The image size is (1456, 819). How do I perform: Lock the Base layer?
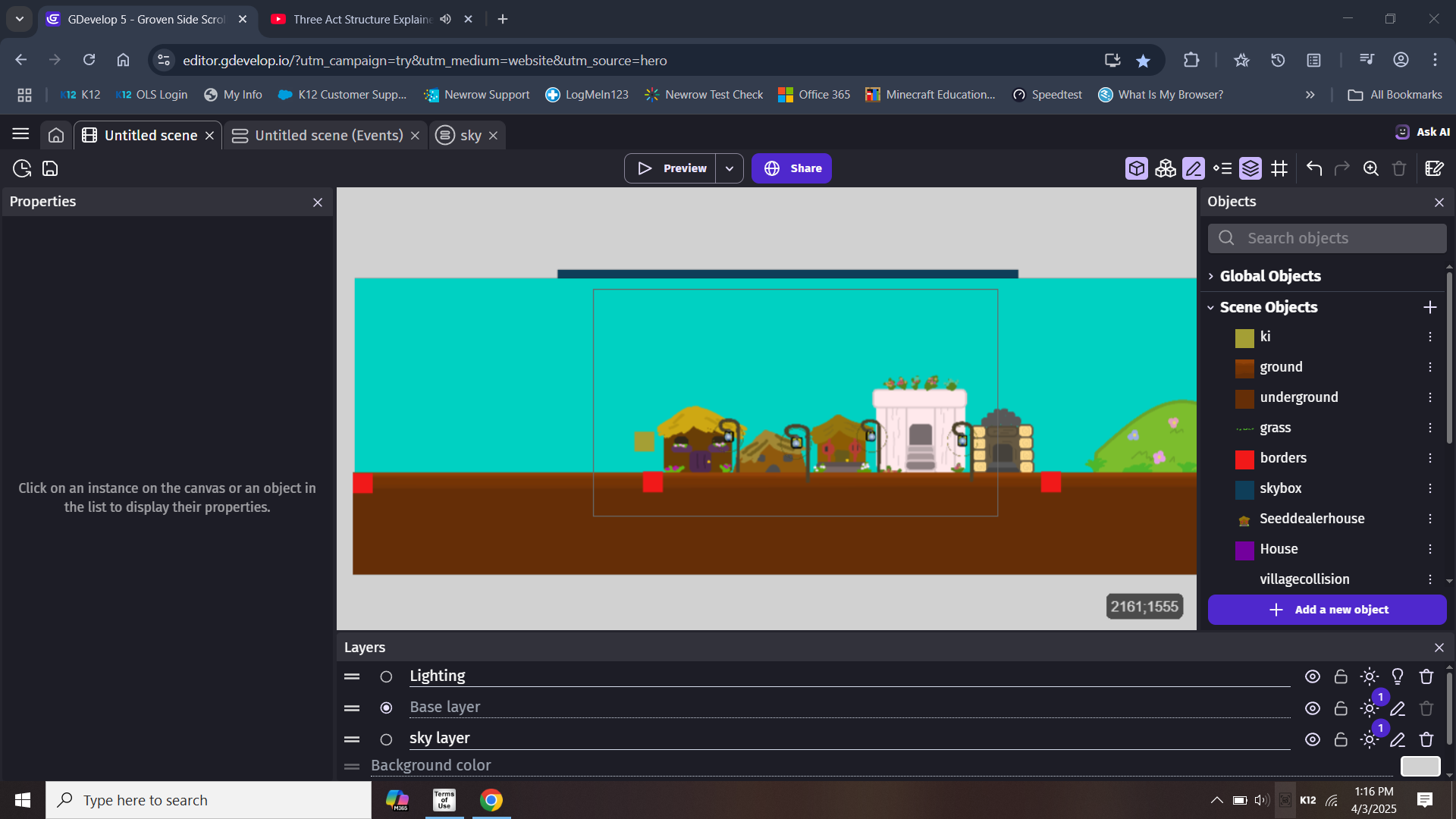[x=1339, y=708]
